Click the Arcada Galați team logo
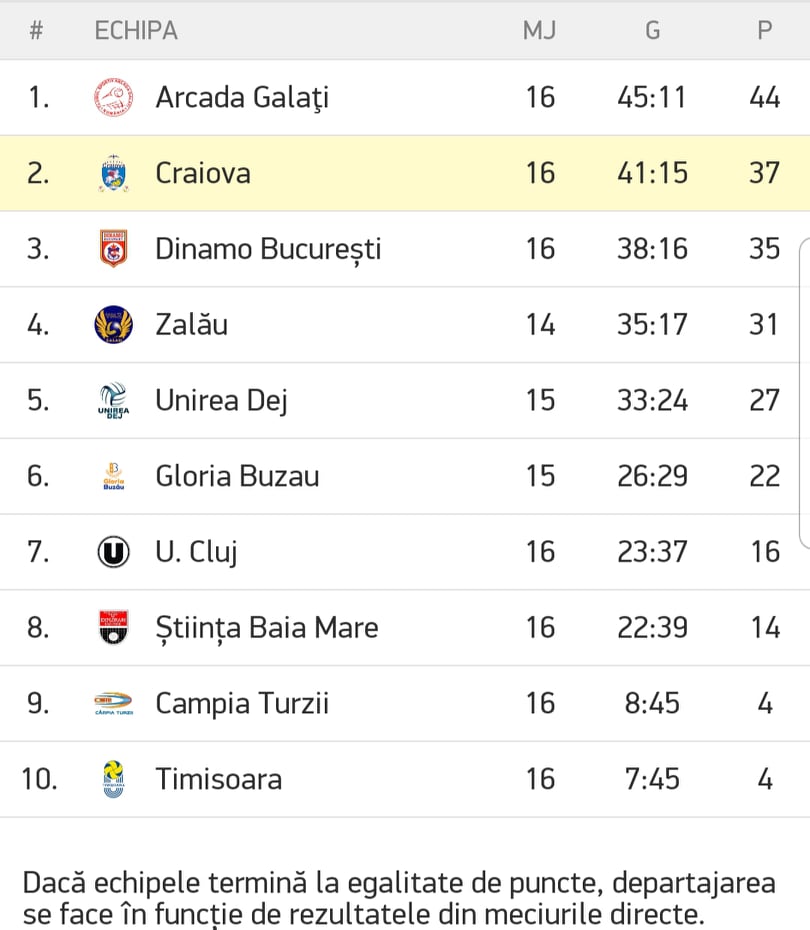810x930 pixels. [113, 98]
